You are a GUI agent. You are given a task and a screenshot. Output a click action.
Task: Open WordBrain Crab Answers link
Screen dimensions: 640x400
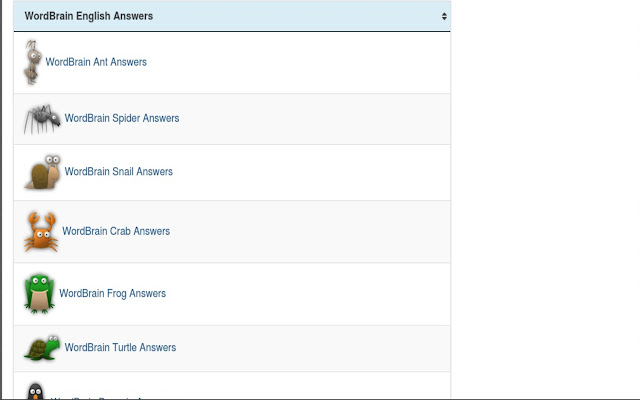pos(116,231)
